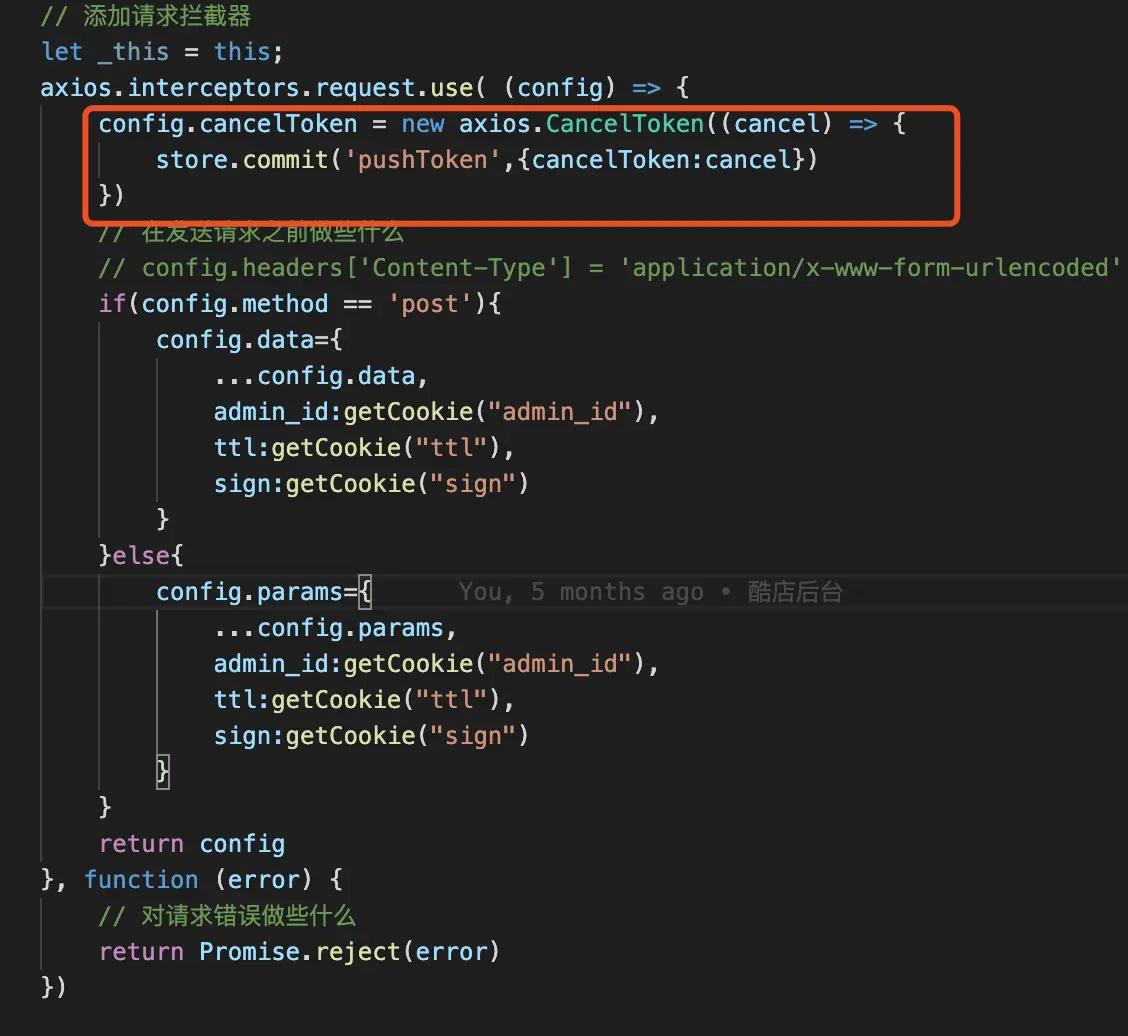
Task: Click 'Promise' in the return statement
Action: 250,951
